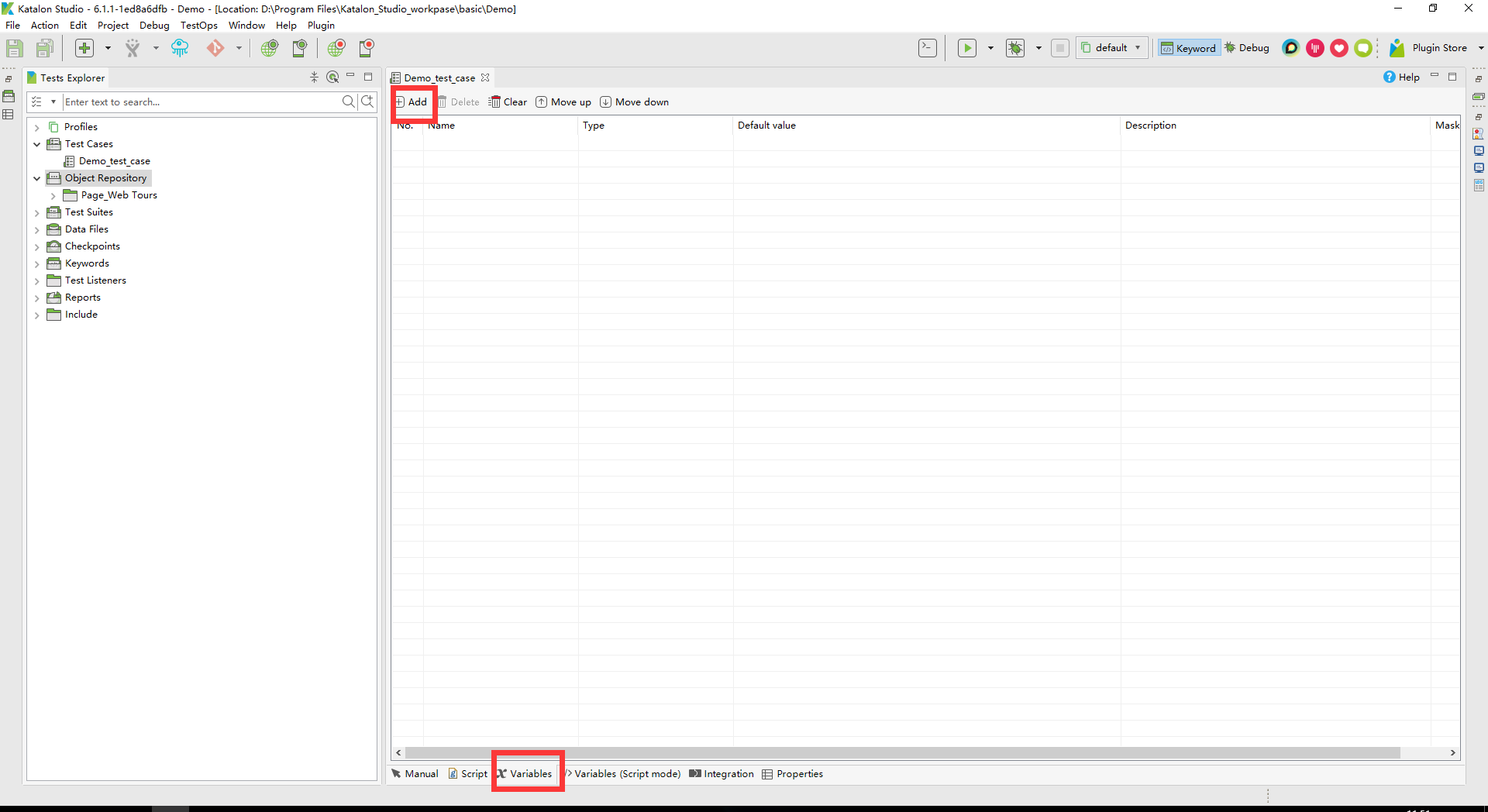
Task: Switch to the Manual tab
Action: coord(415,774)
